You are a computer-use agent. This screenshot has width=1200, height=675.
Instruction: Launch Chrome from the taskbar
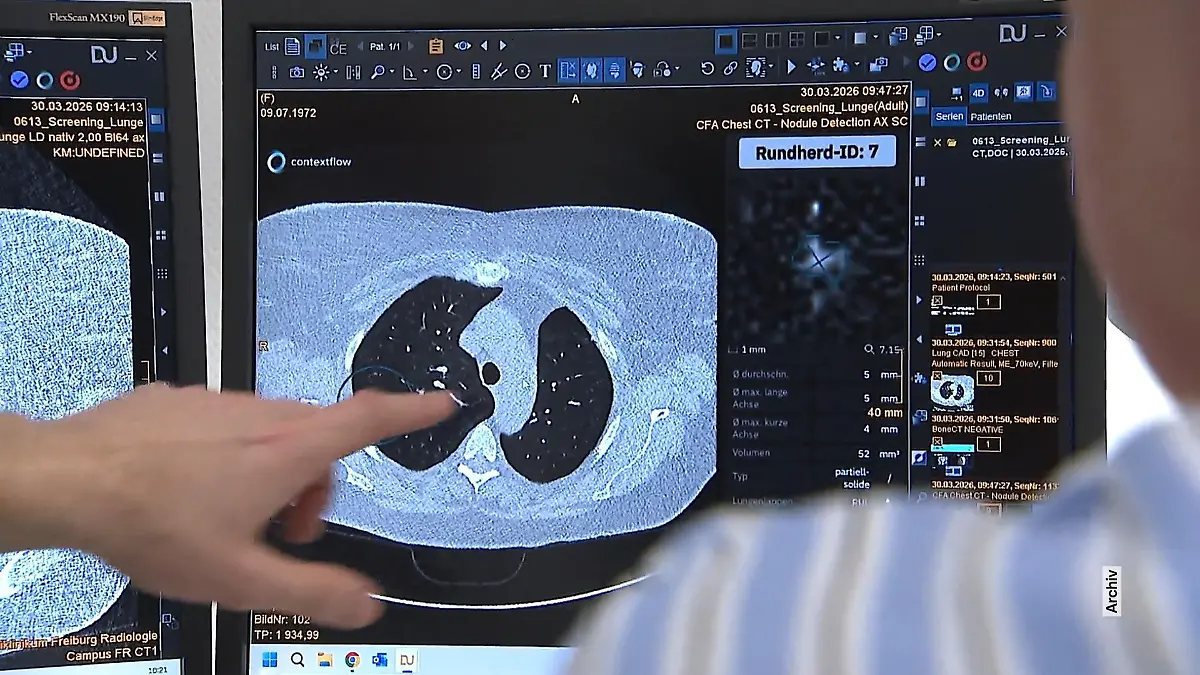tap(352, 660)
